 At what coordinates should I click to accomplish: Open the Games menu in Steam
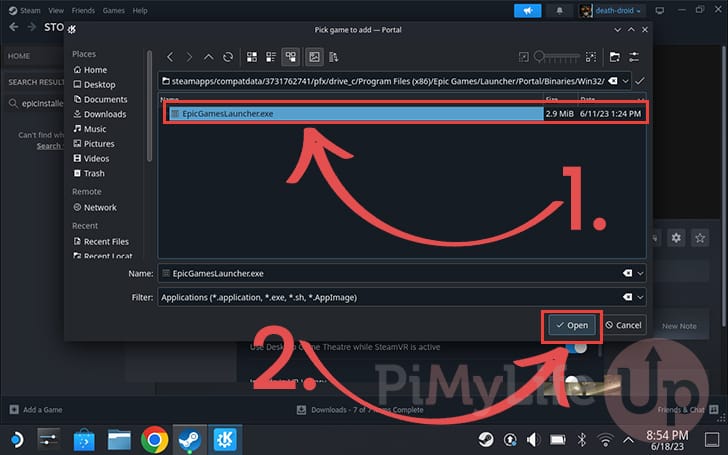coord(114,10)
